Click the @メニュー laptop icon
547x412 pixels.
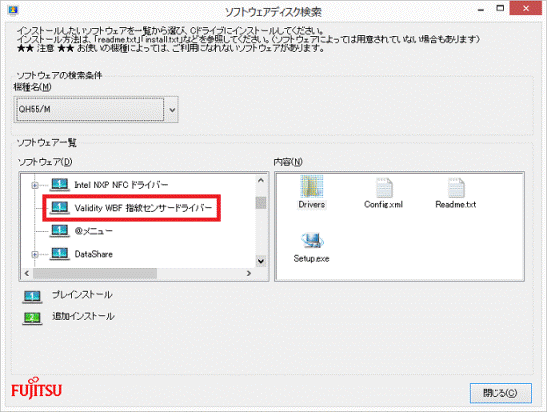[60, 231]
